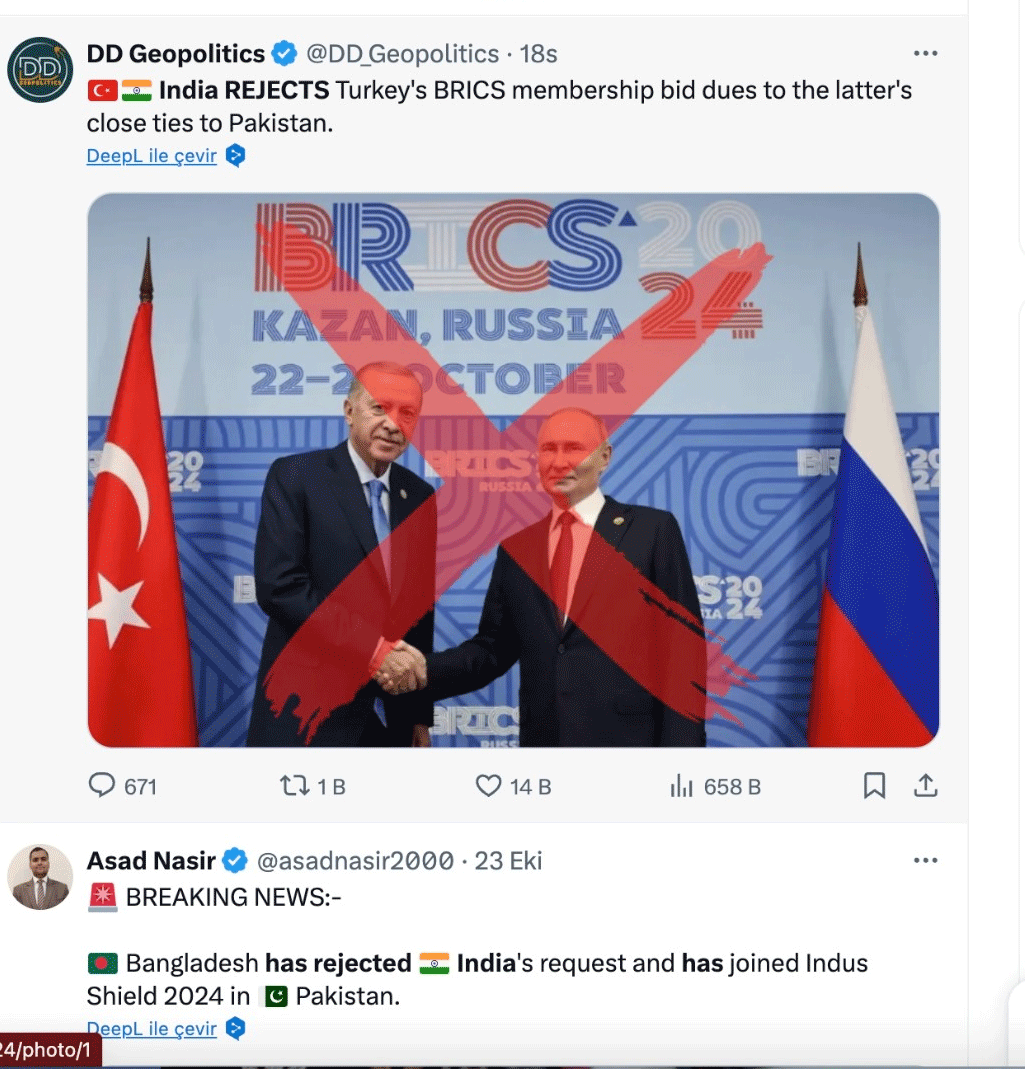
Task: Open the @DD_Geopolitics handle link
Action: (x=402, y=53)
